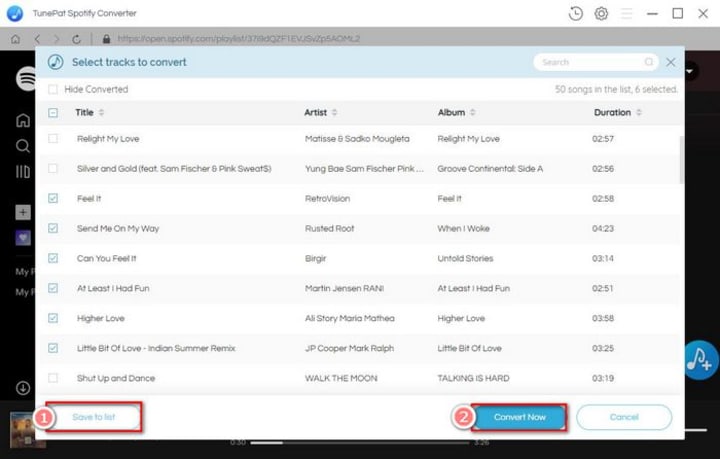The height and width of the screenshot is (459, 720).
Task: Open settings via the gear icon
Action: coord(601,13)
